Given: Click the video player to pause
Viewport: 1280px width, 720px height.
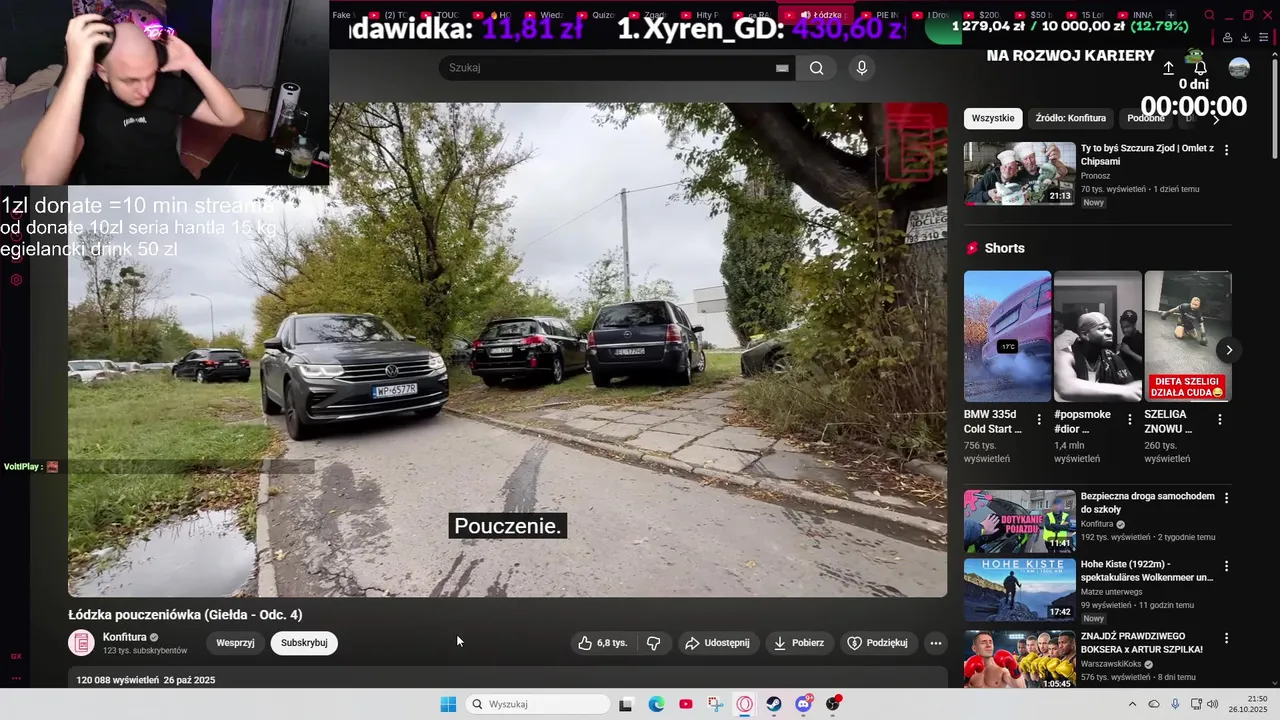Looking at the screenshot, I should click(507, 350).
